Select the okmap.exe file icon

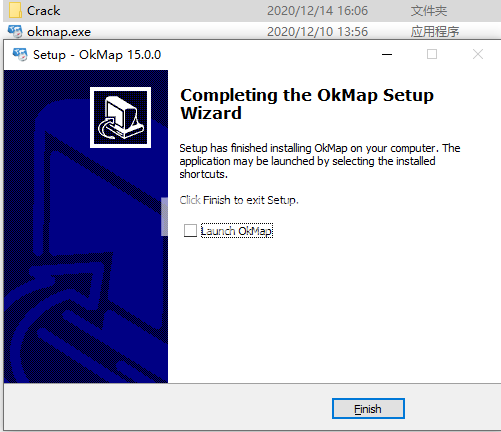(x=15, y=32)
